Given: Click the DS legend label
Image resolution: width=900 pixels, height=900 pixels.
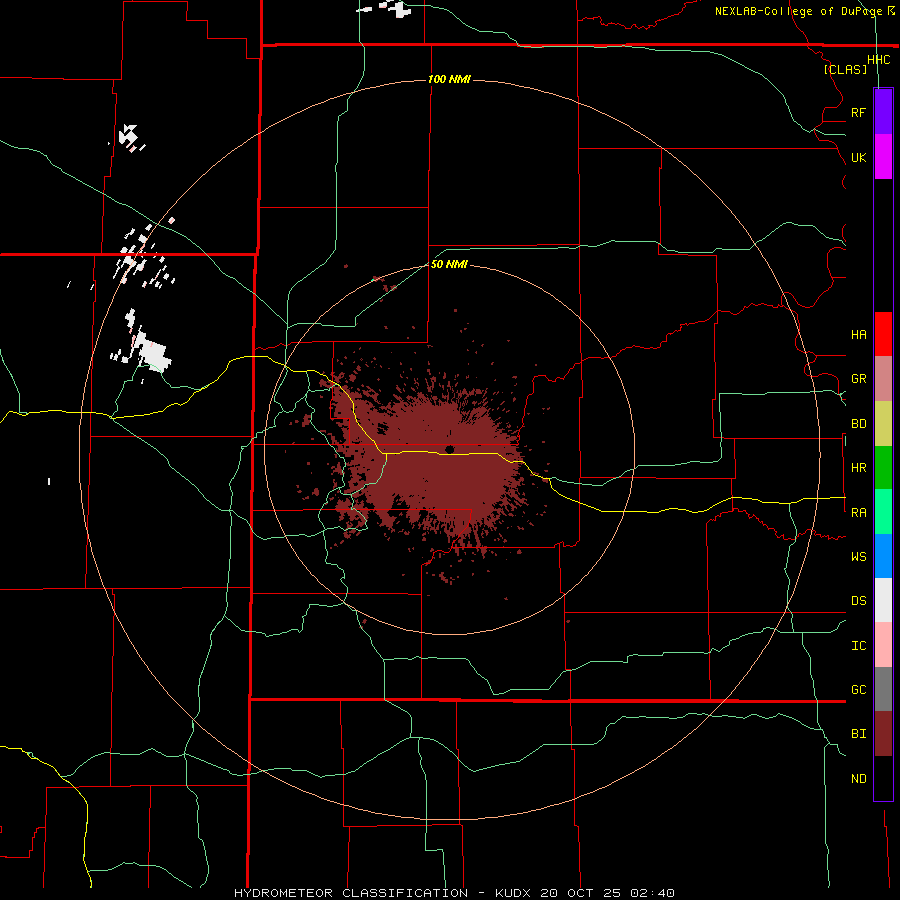Looking at the screenshot, I should (x=858, y=601).
